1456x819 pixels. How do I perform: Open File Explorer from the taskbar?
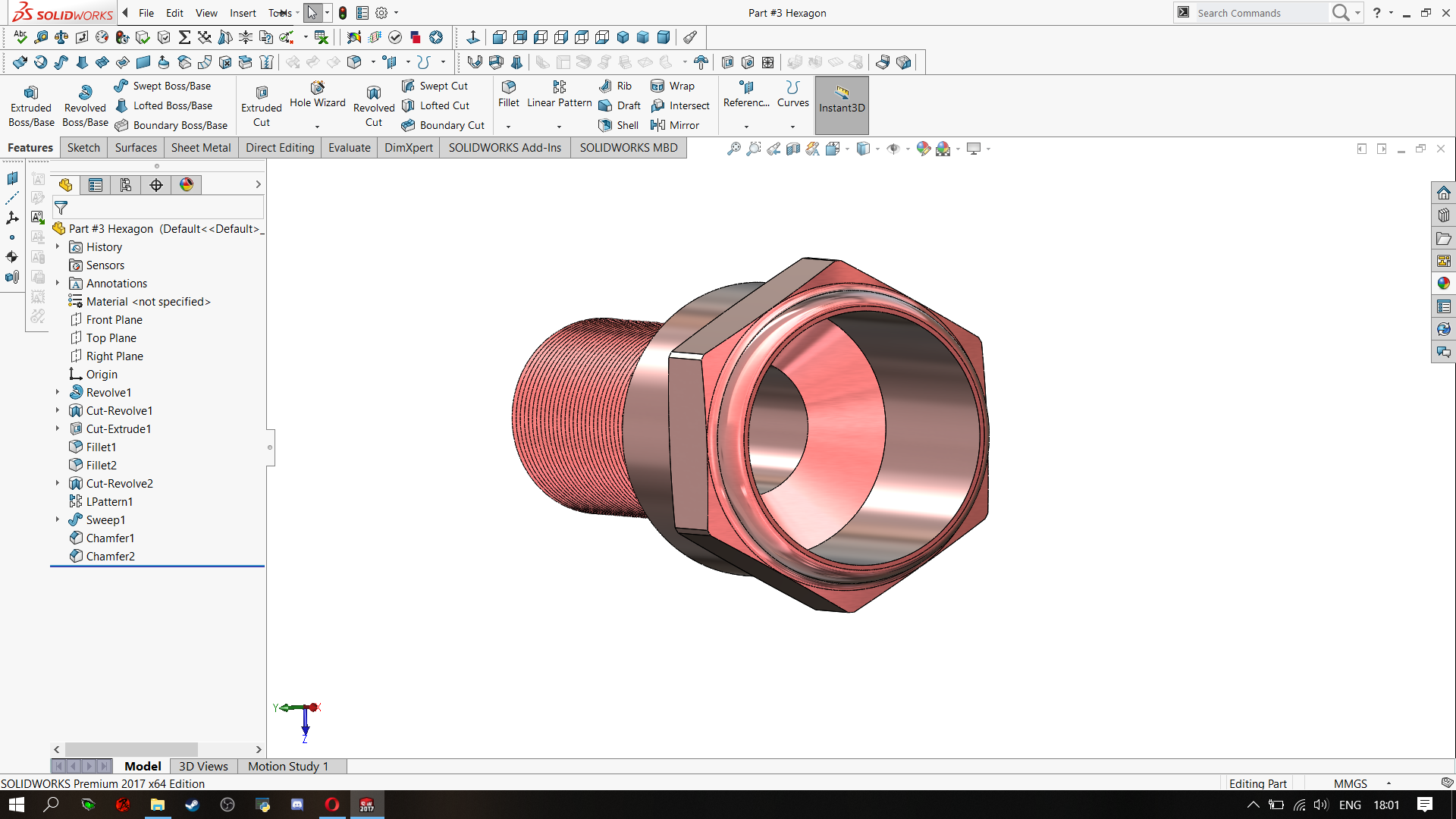158,805
